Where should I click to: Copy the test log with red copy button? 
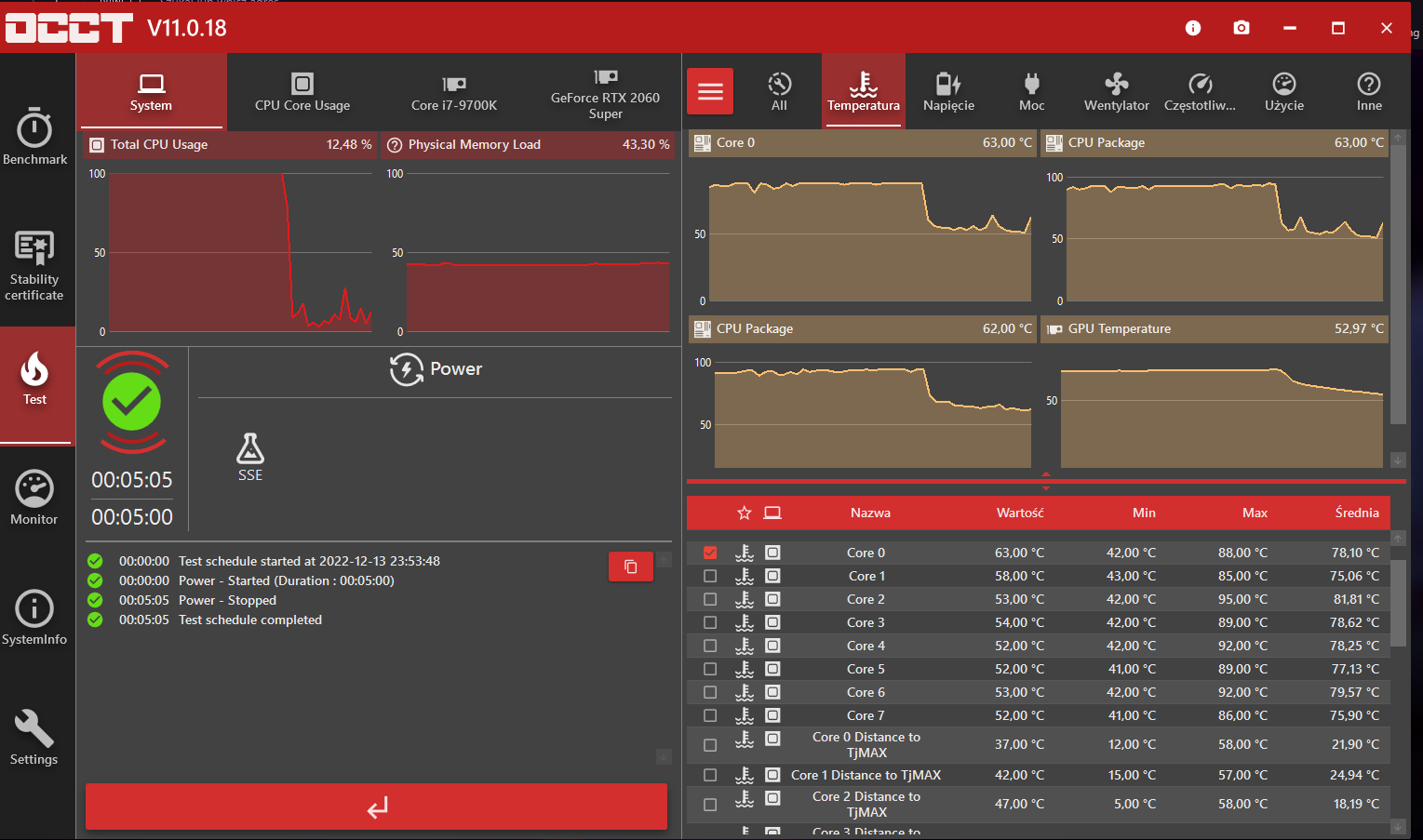pyautogui.click(x=630, y=567)
